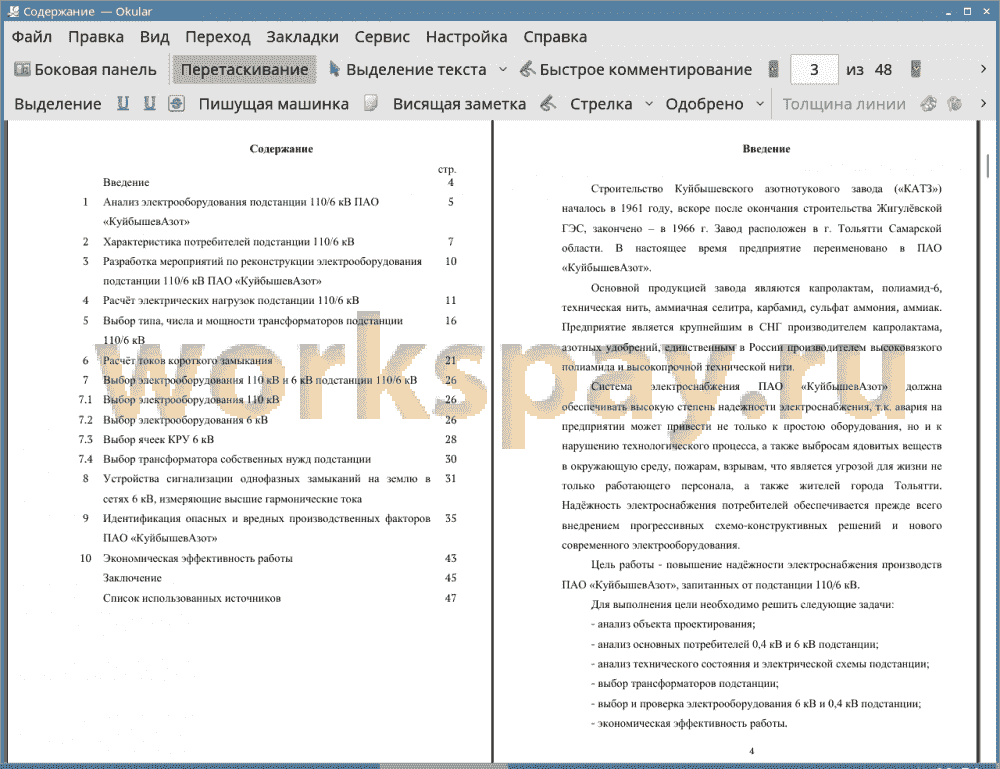Image resolution: width=1000 pixels, height=769 pixels.
Task: Click contents entry Характеристика потребителей подстанции 110/6 кВ
Action: [229, 242]
